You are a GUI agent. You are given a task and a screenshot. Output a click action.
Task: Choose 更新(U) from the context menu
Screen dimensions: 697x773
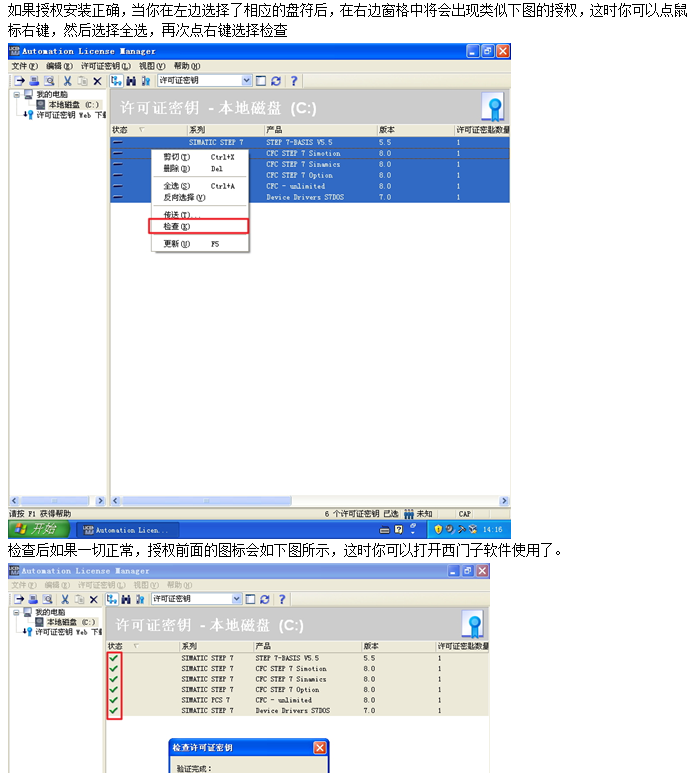click(x=200, y=244)
